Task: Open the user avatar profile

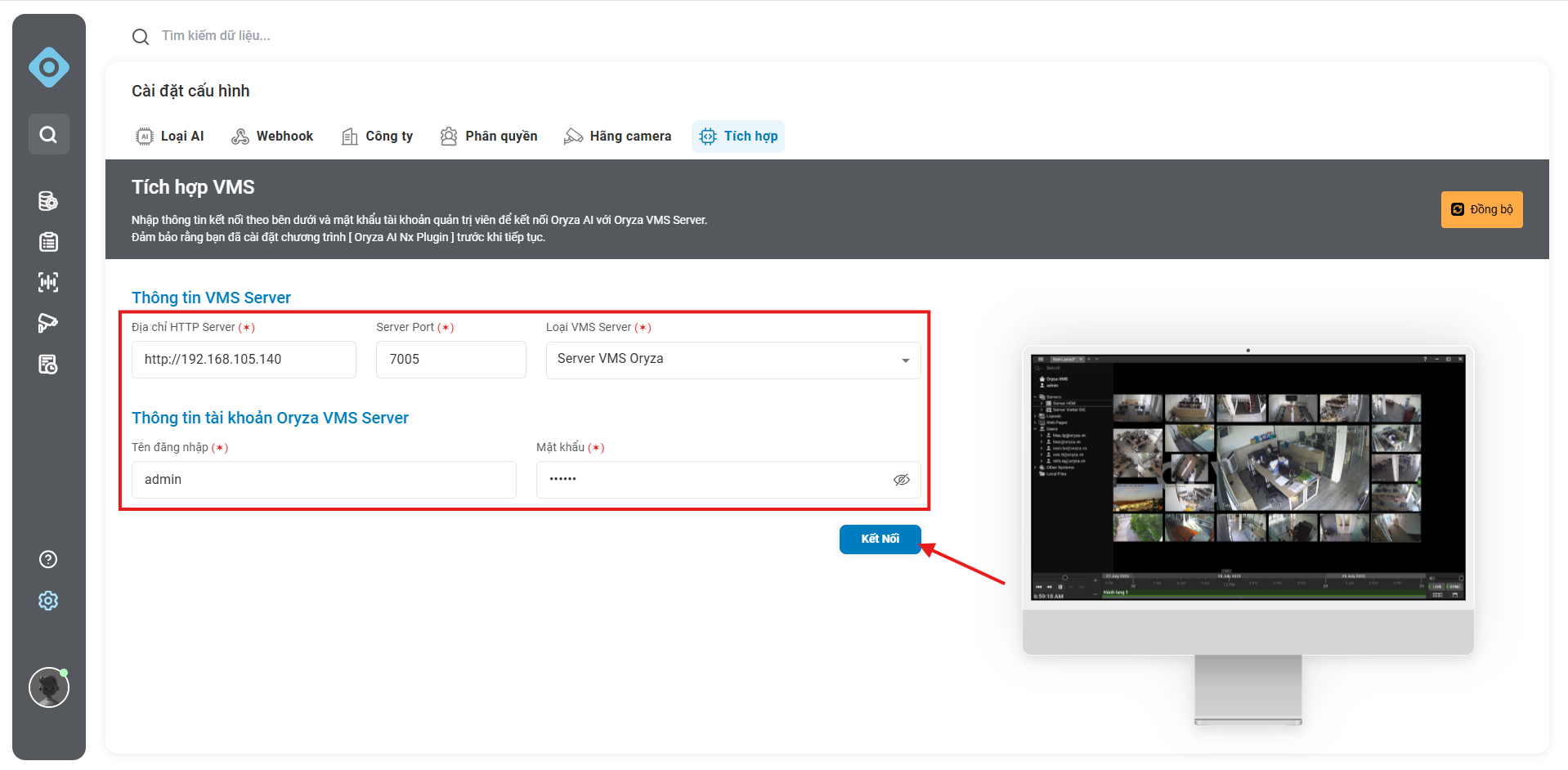Action: (x=49, y=687)
